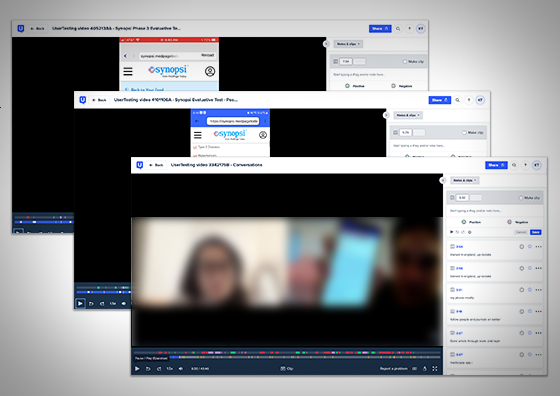This screenshot has height=396, width=560.
Task: Toggle captions in the Conversations player
Action: click(414, 369)
